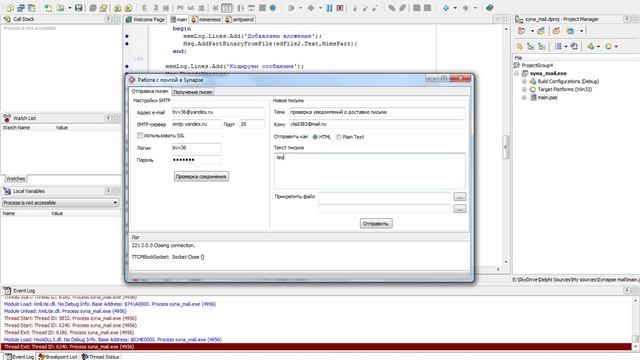
Task: Pin the Local Variables panel
Action: click(x=109, y=191)
